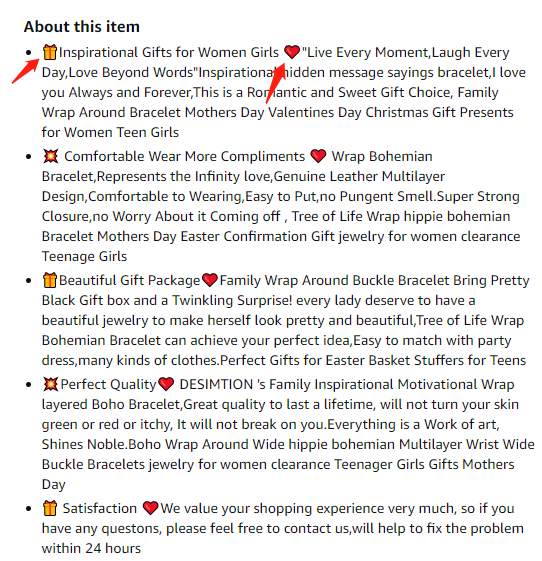This screenshot has width=542, height=561.
Task: Click the Beautiful Gift Package text
Action: tap(130, 280)
